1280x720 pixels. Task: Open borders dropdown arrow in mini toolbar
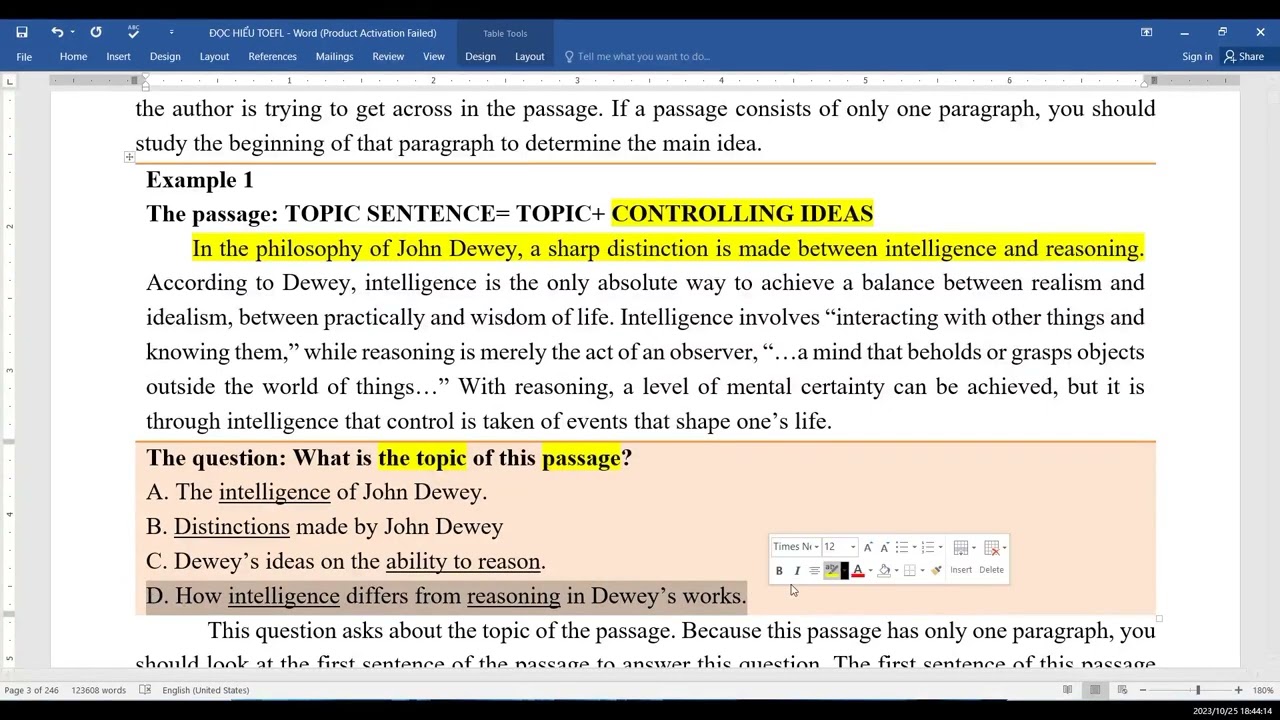(x=922, y=571)
